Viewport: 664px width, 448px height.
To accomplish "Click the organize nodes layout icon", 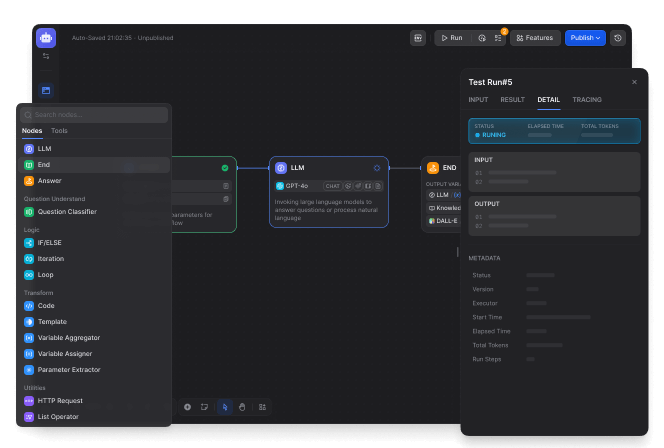I will (263, 407).
